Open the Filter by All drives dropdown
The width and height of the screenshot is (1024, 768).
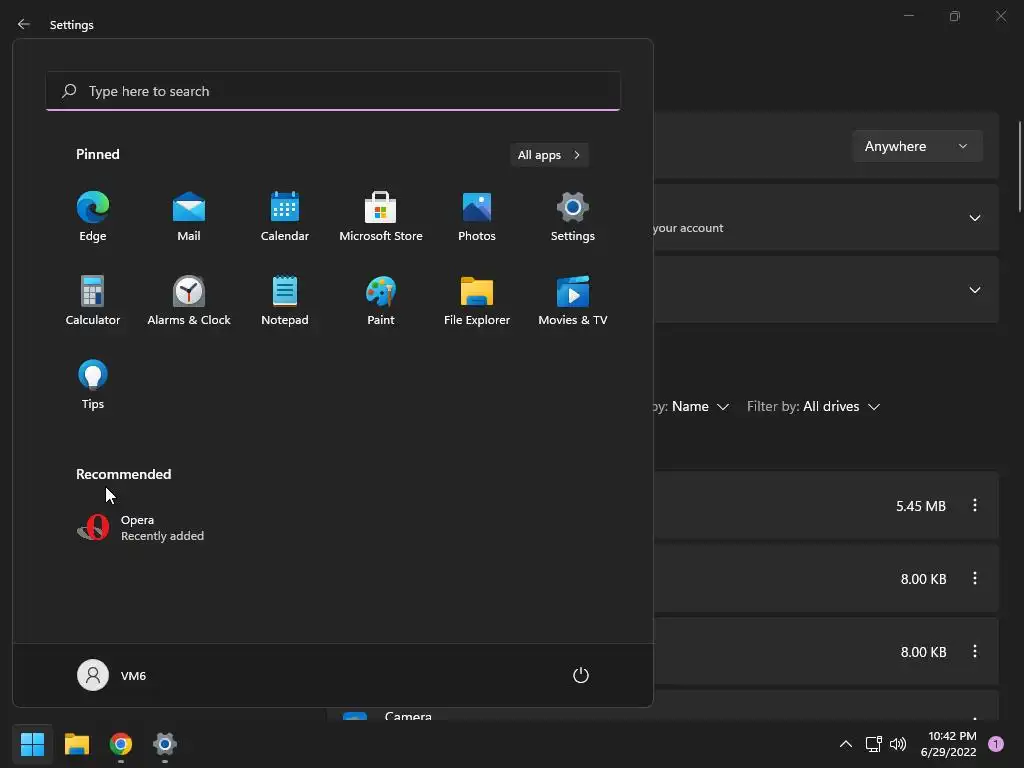[814, 406]
